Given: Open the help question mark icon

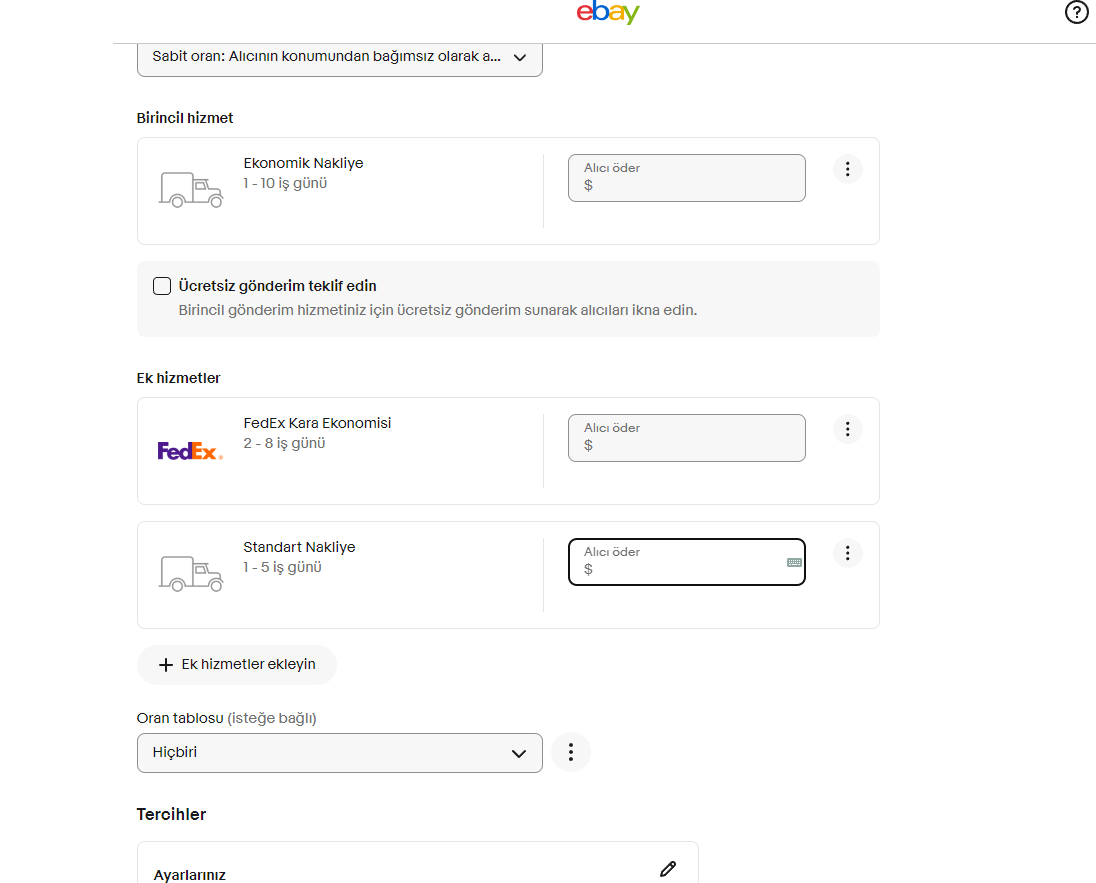Looking at the screenshot, I should [x=1077, y=13].
